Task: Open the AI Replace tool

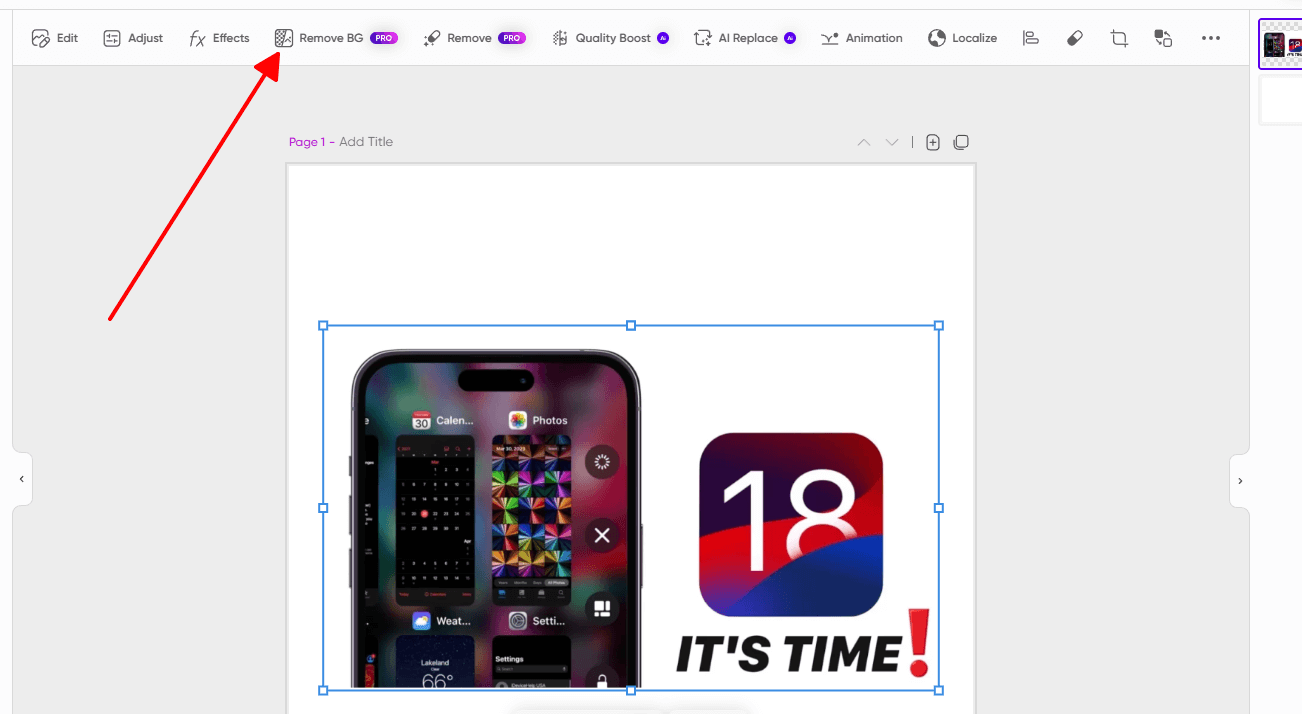Action: click(745, 38)
